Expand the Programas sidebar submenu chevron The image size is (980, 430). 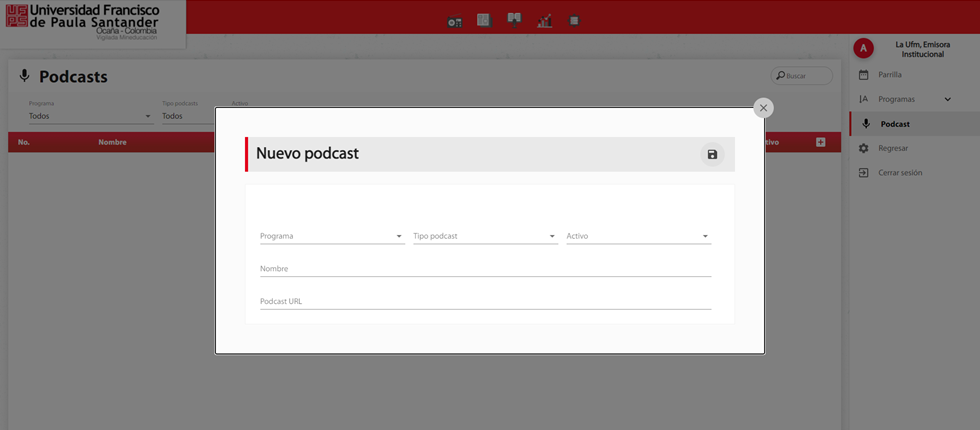(947, 99)
